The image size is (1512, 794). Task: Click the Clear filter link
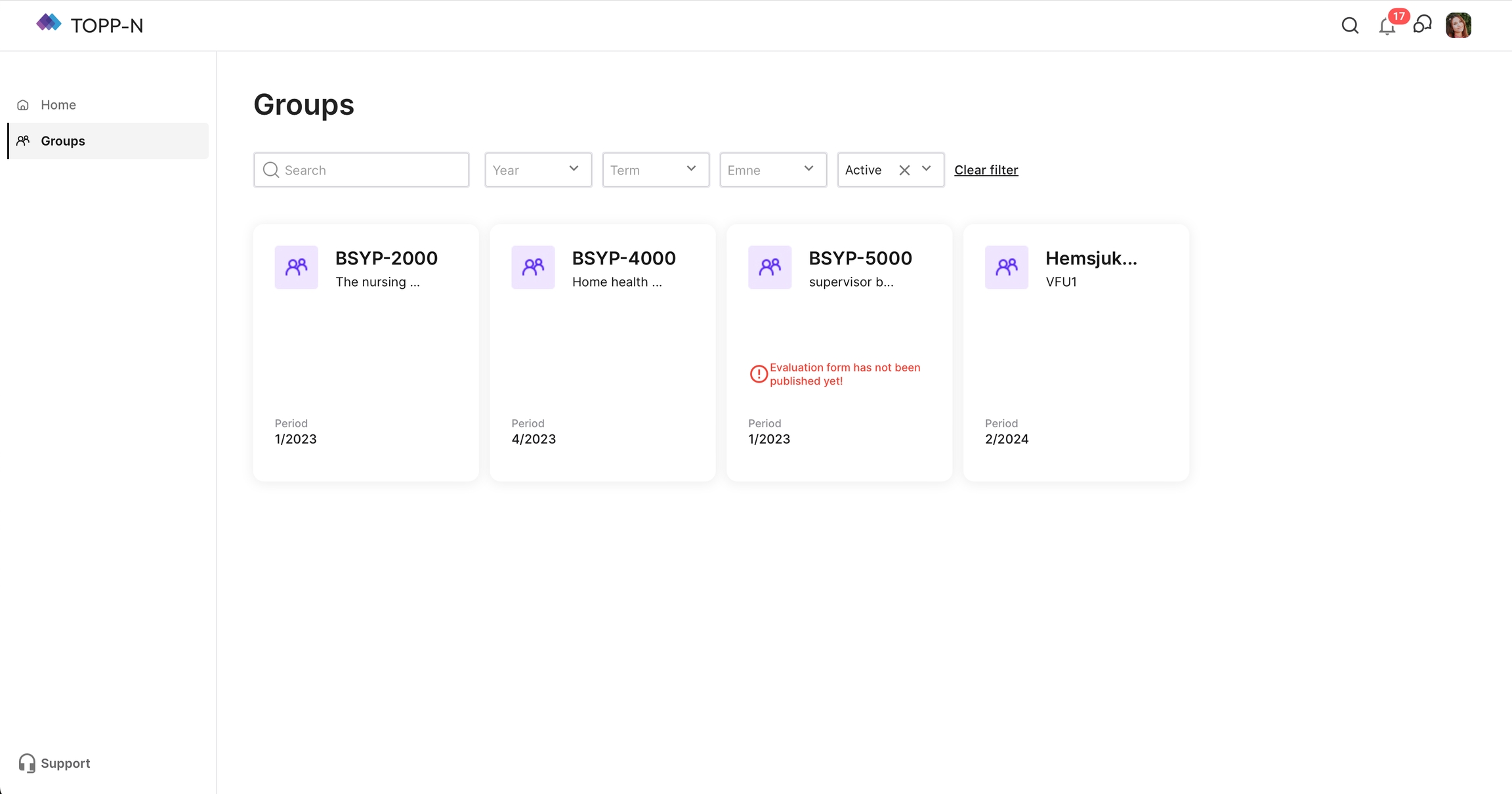pos(986,170)
